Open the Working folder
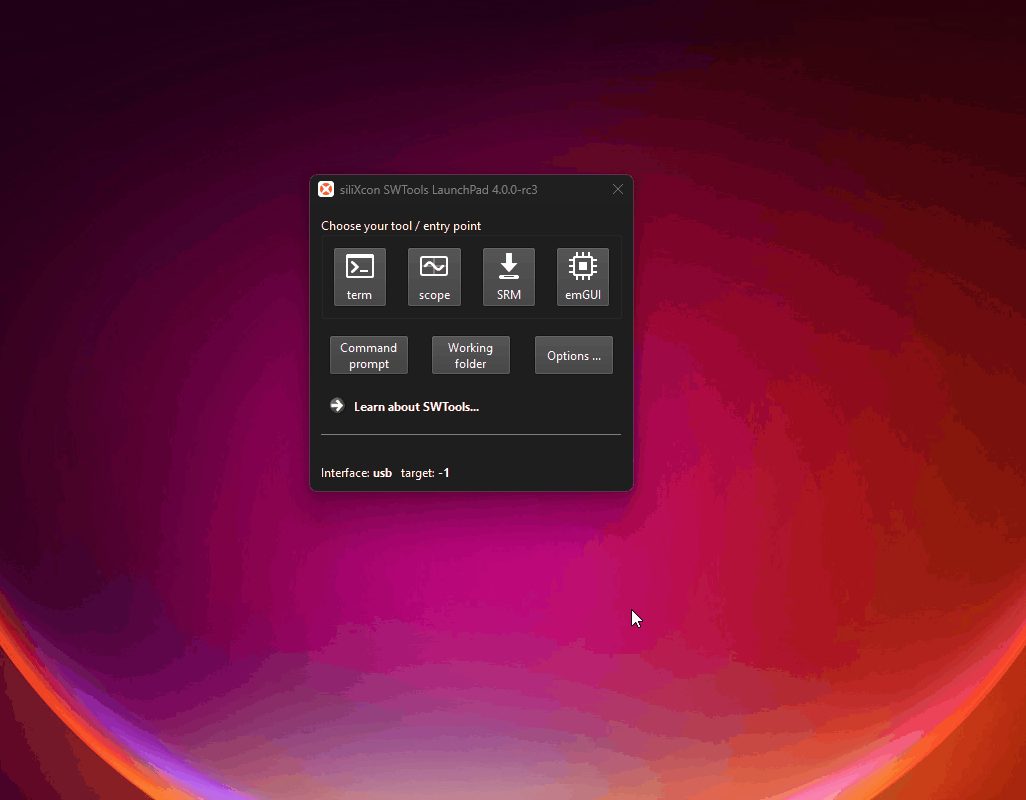Screen dimensions: 1026x800 pos(470,355)
